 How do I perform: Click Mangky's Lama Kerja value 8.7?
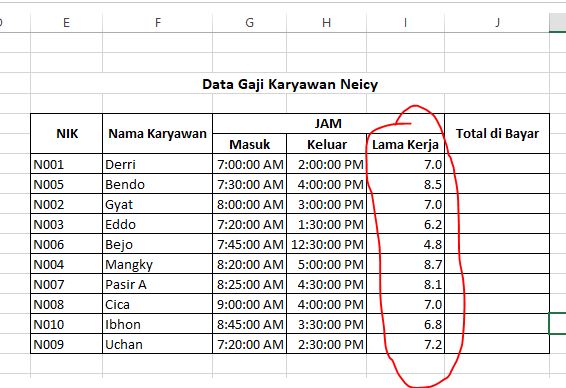pos(405,264)
